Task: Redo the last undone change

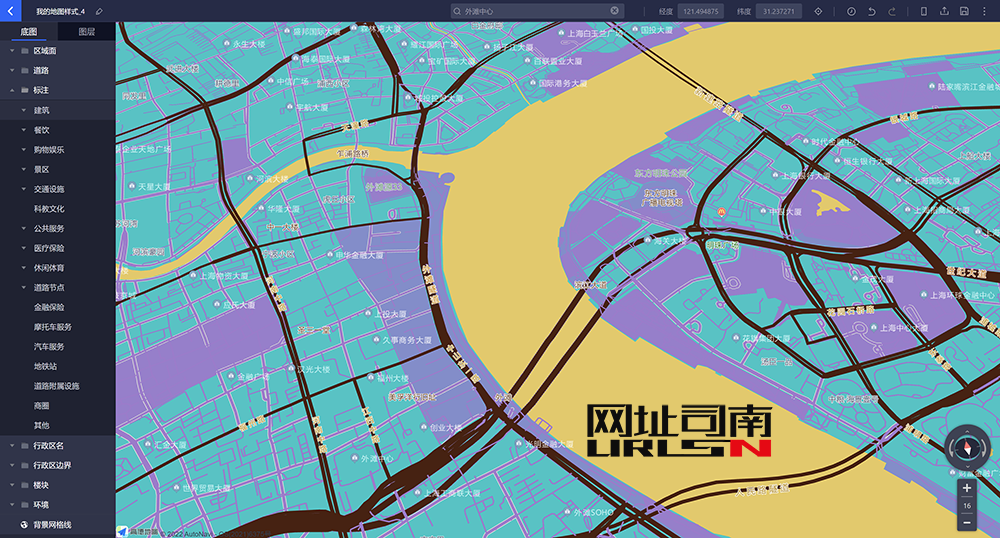Action: click(x=892, y=11)
